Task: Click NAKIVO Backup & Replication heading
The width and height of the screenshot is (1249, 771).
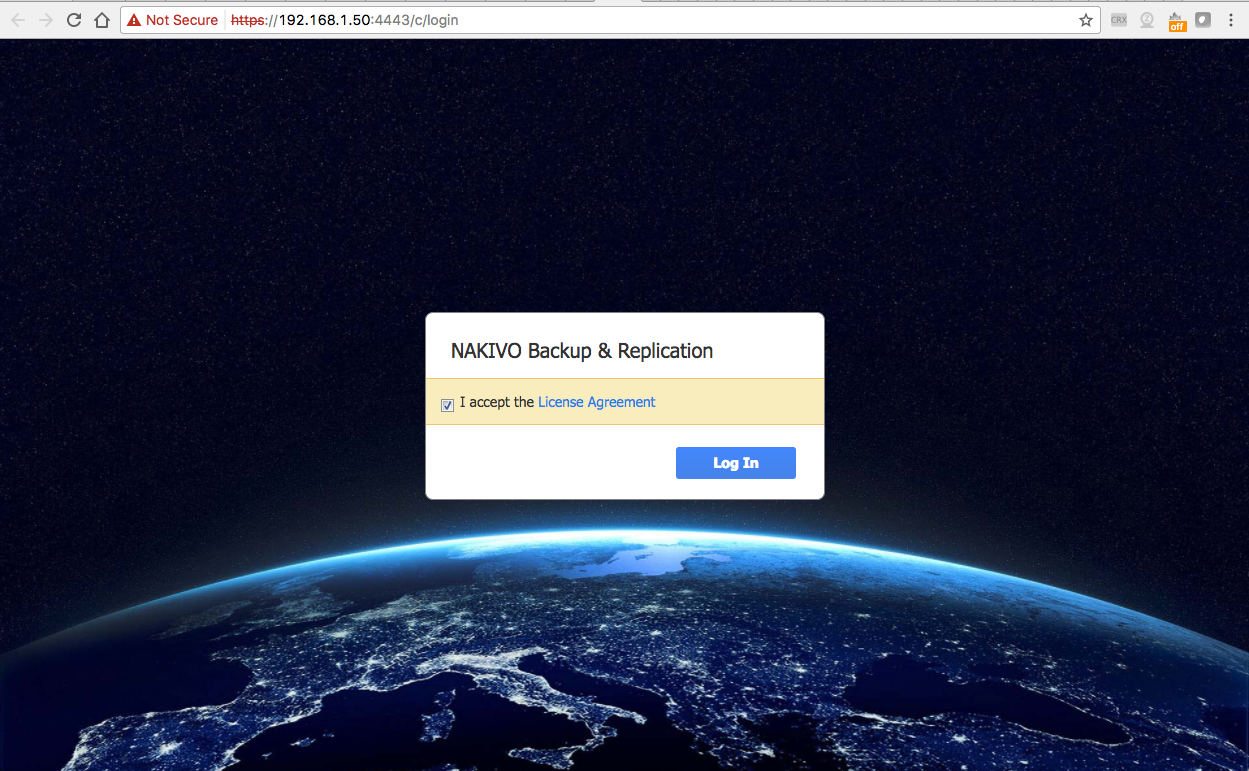Action: point(582,351)
